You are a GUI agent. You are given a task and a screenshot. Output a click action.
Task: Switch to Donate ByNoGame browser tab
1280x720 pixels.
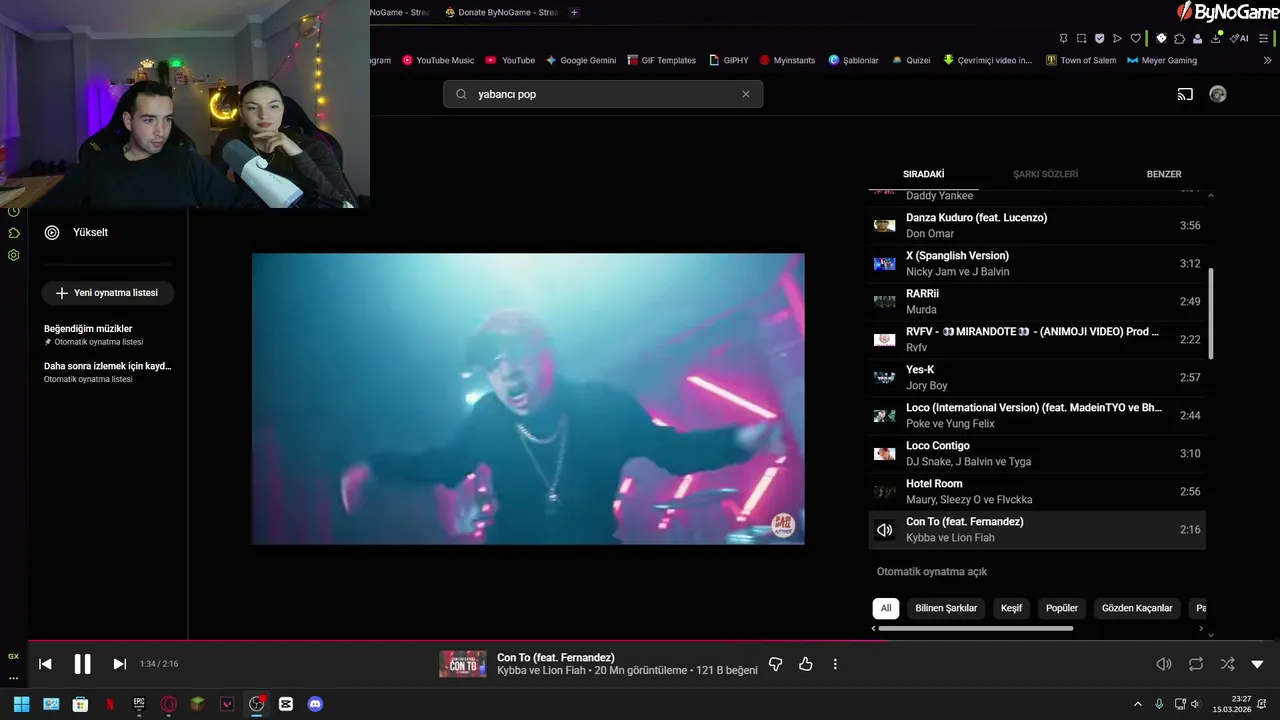click(502, 12)
